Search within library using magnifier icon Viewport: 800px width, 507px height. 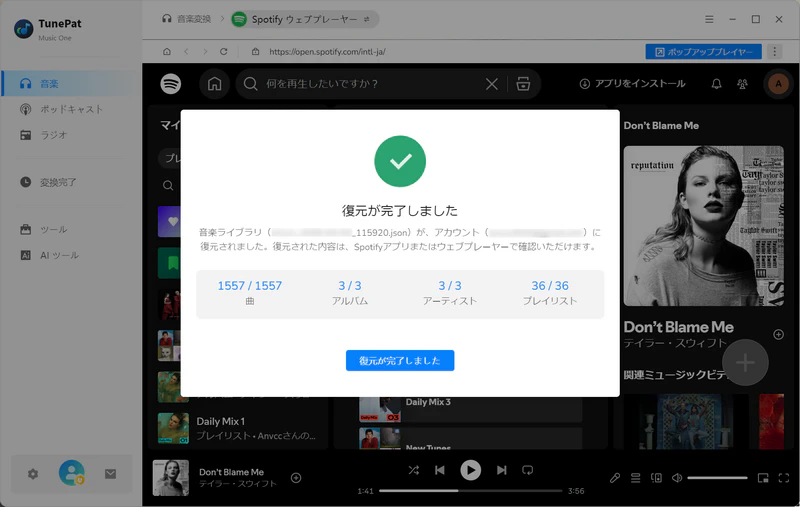click(168, 185)
